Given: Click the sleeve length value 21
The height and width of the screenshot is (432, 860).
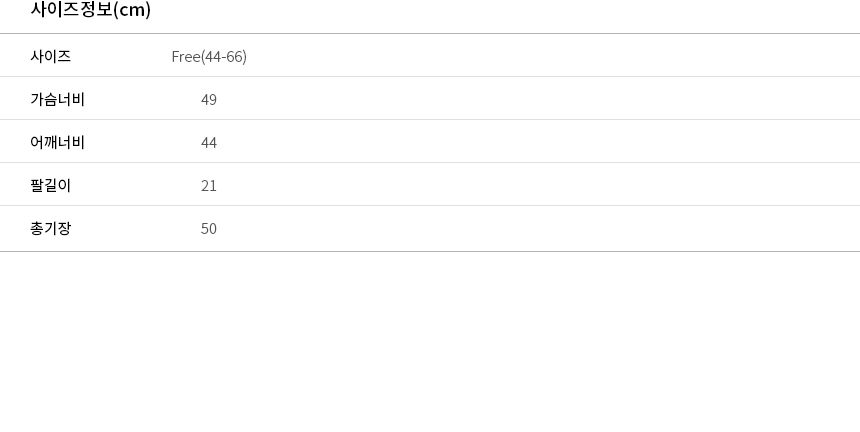Looking at the screenshot, I should coord(209,186).
